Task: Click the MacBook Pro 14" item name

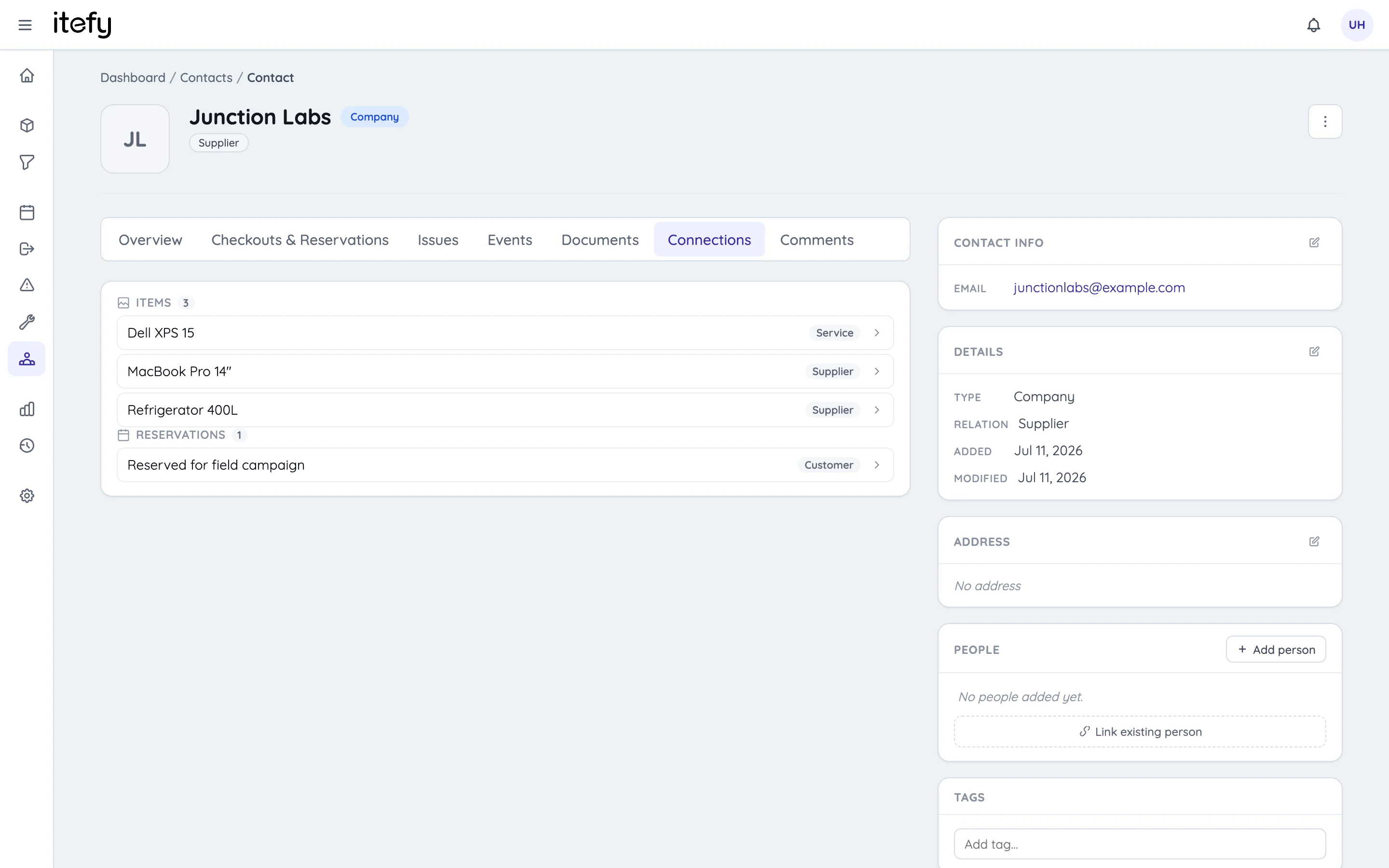Action: click(179, 371)
